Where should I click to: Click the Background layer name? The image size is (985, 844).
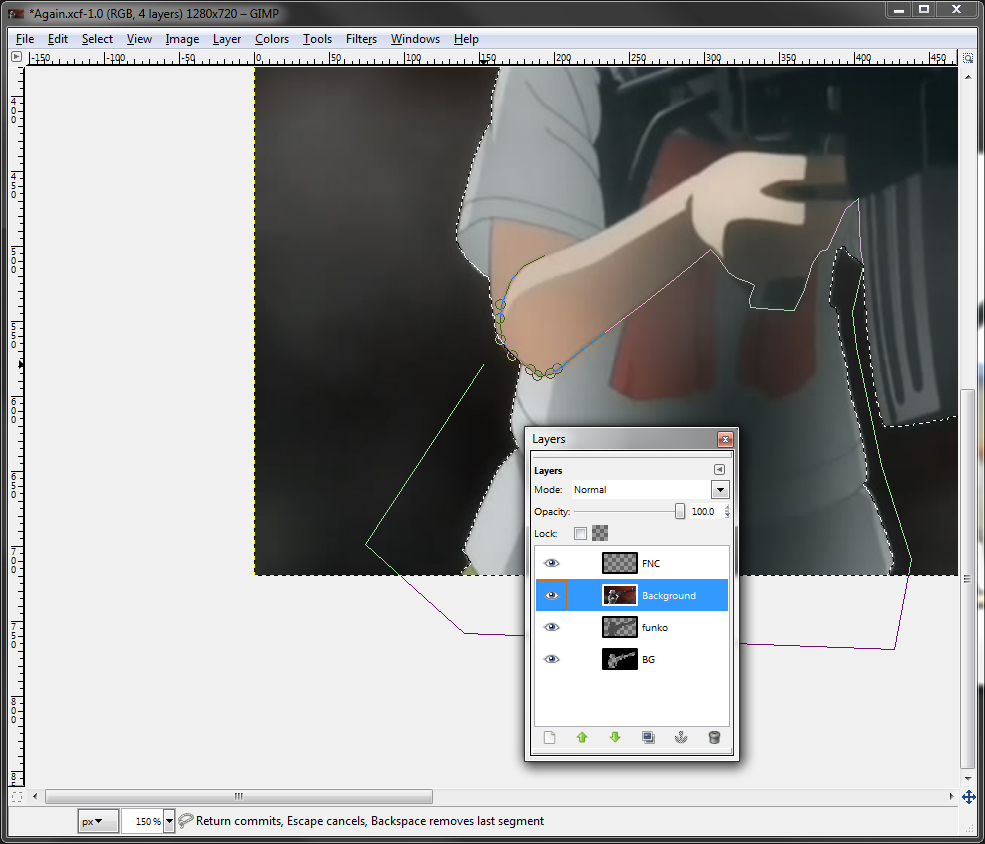click(668, 595)
